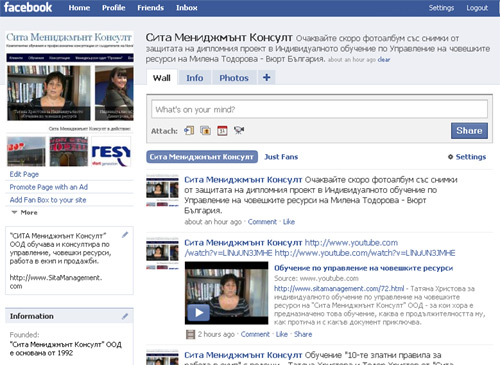
Task: Click the 'Source: www.youtube.com' text
Action: 316,278
